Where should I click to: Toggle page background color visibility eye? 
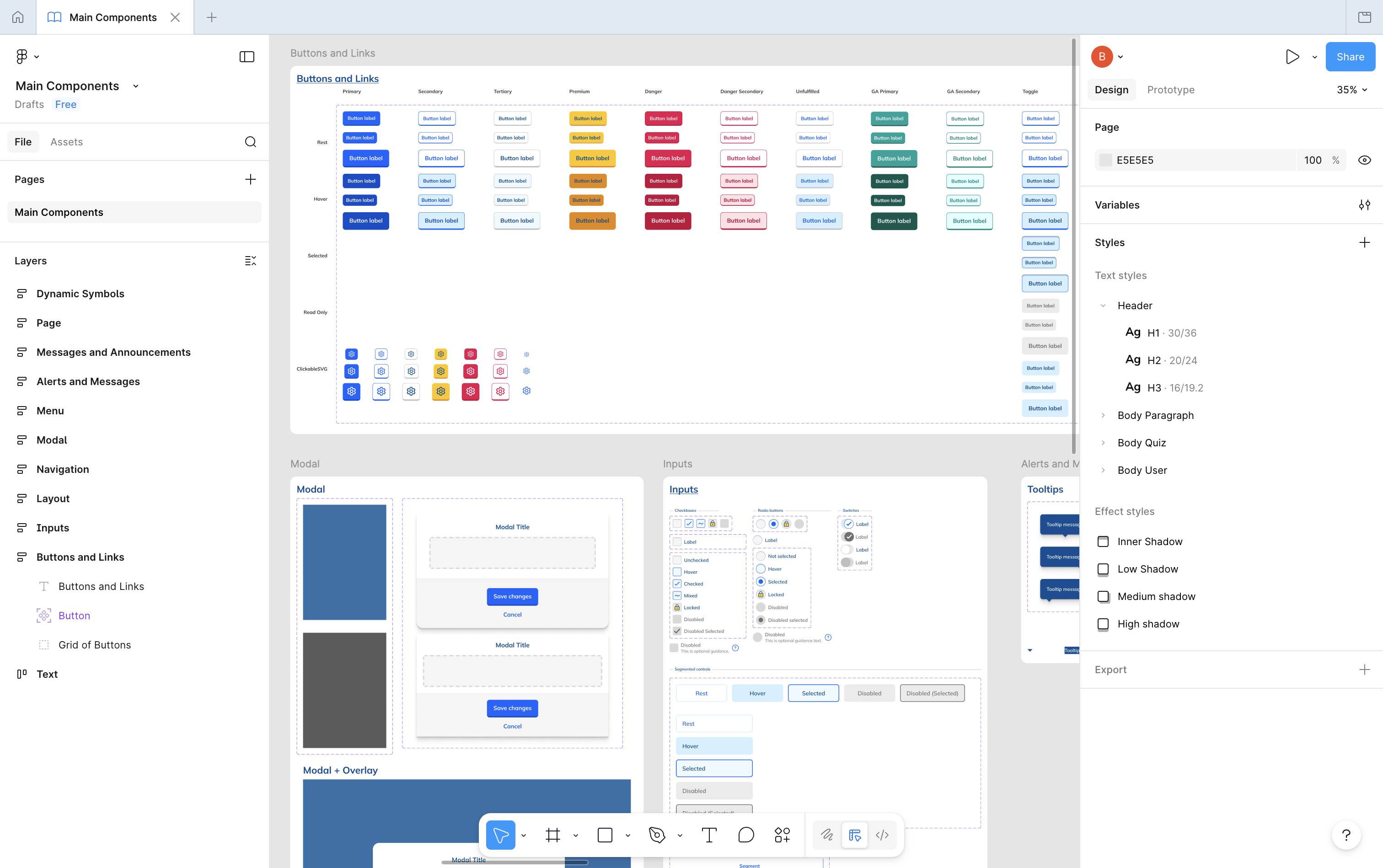(x=1364, y=160)
